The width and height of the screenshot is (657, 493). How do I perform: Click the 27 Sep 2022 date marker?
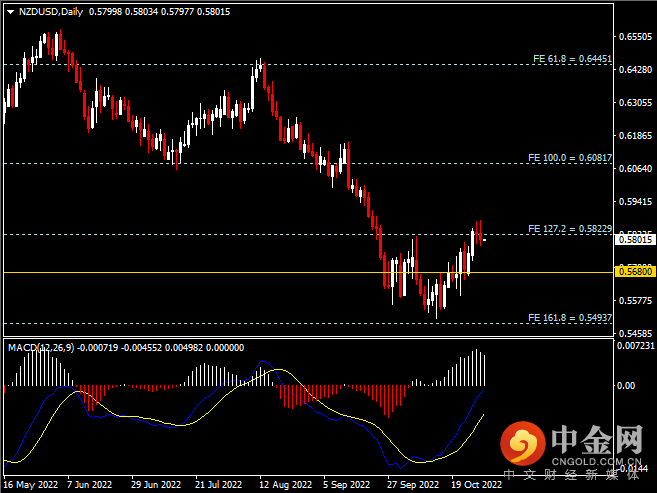[413, 485]
